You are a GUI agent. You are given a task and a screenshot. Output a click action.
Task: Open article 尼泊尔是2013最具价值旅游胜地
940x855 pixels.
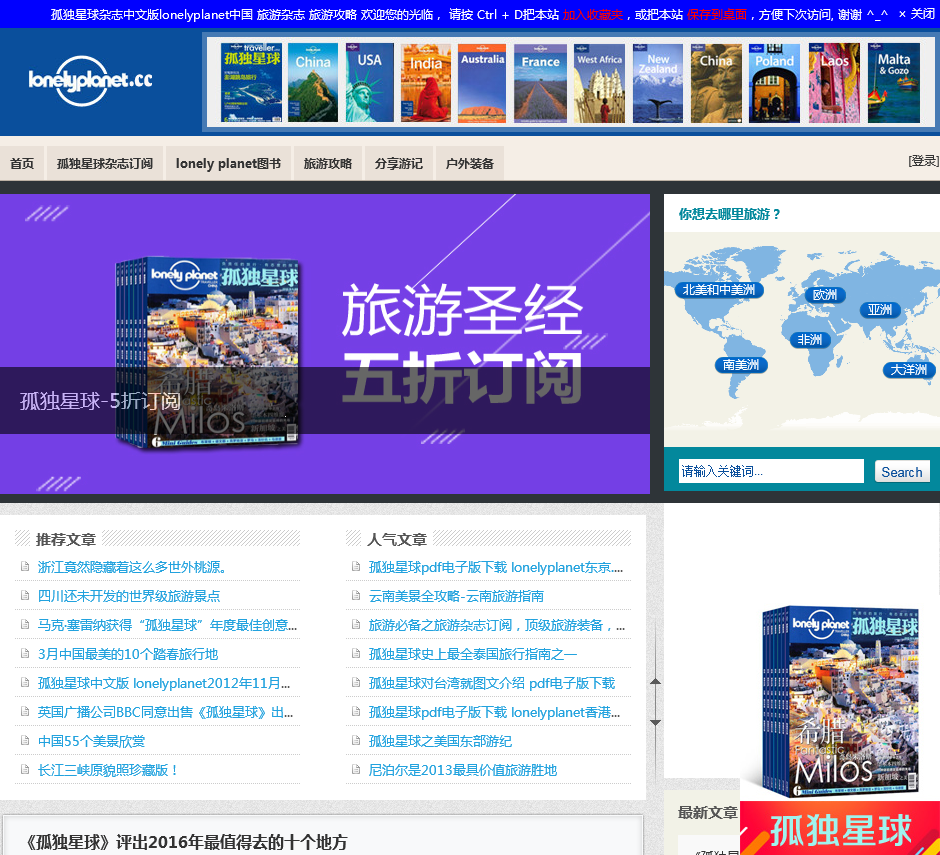tap(463, 770)
